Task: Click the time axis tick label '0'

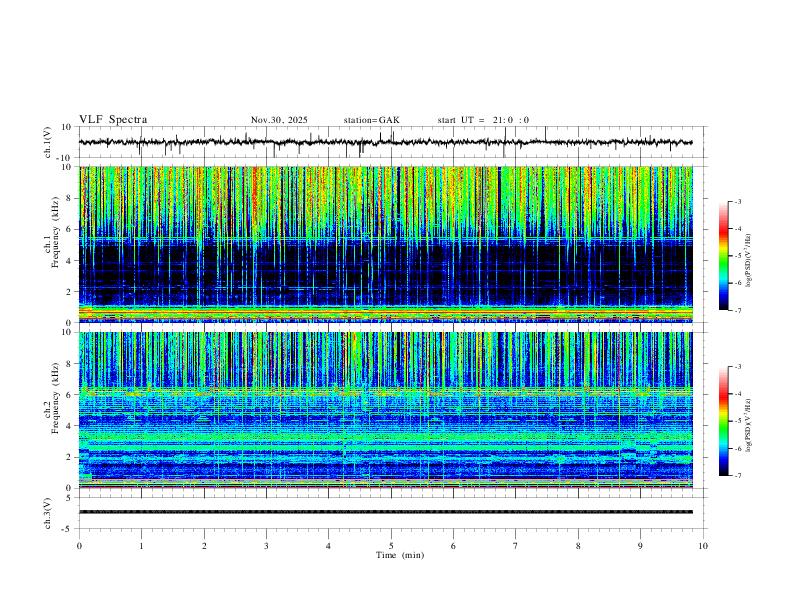Action: click(79, 546)
